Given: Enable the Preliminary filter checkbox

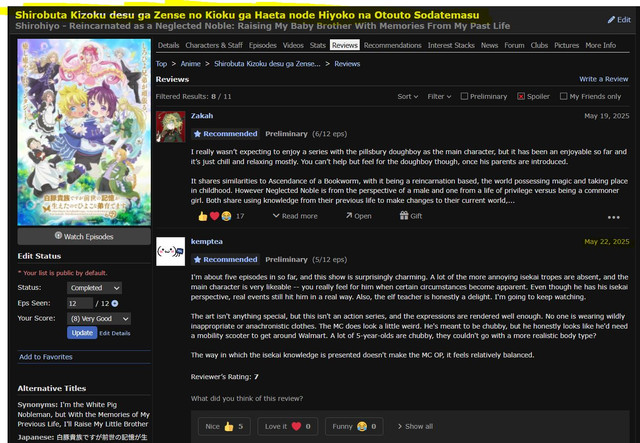Looking at the screenshot, I should [465, 97].
